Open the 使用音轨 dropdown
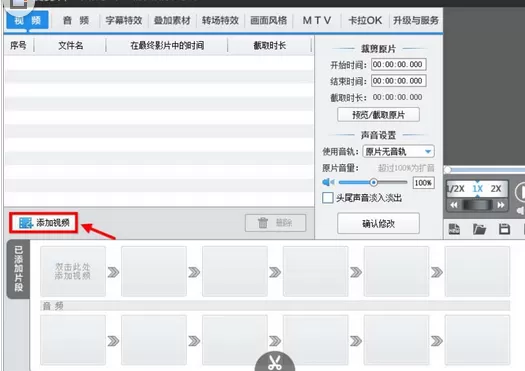This screenshot has height=371, width=525. [x=398, y=151]
